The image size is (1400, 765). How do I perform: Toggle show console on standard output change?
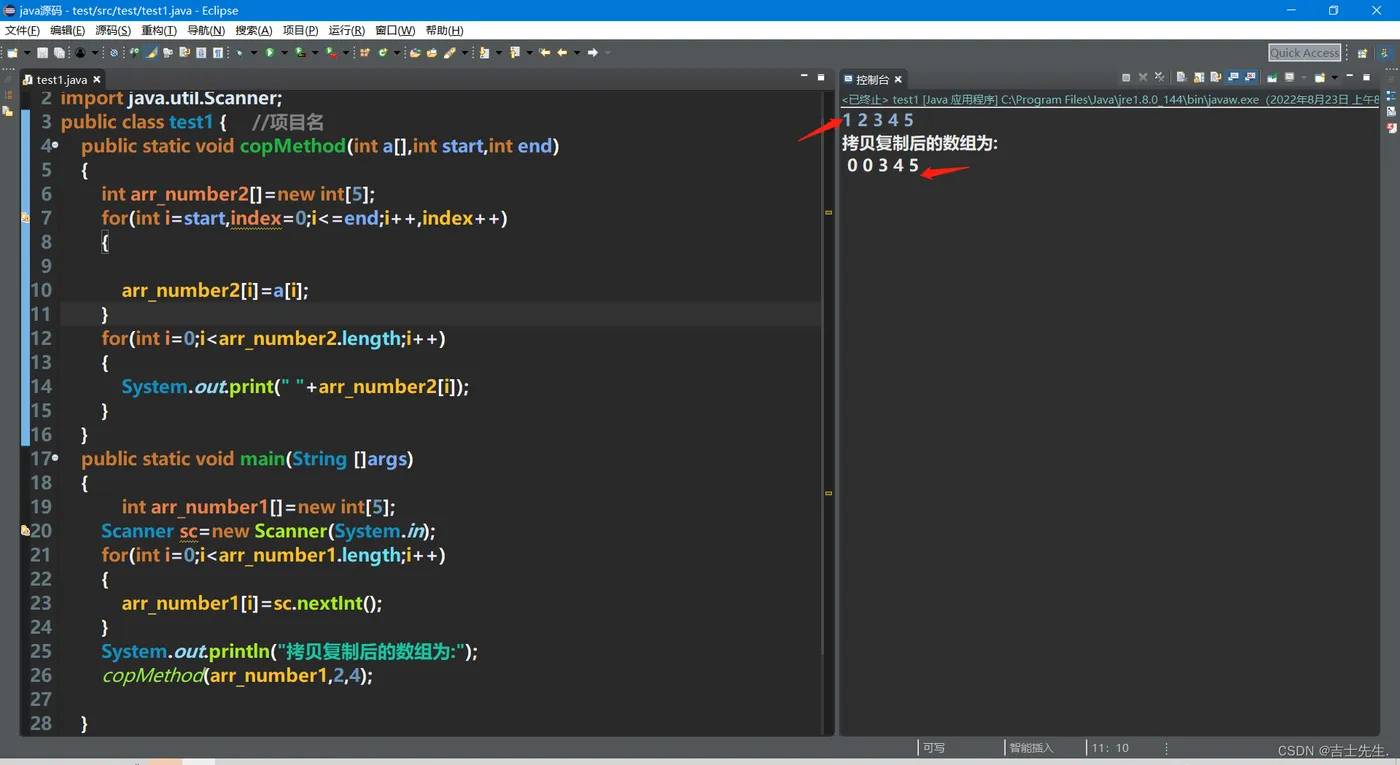(1232, 78)
